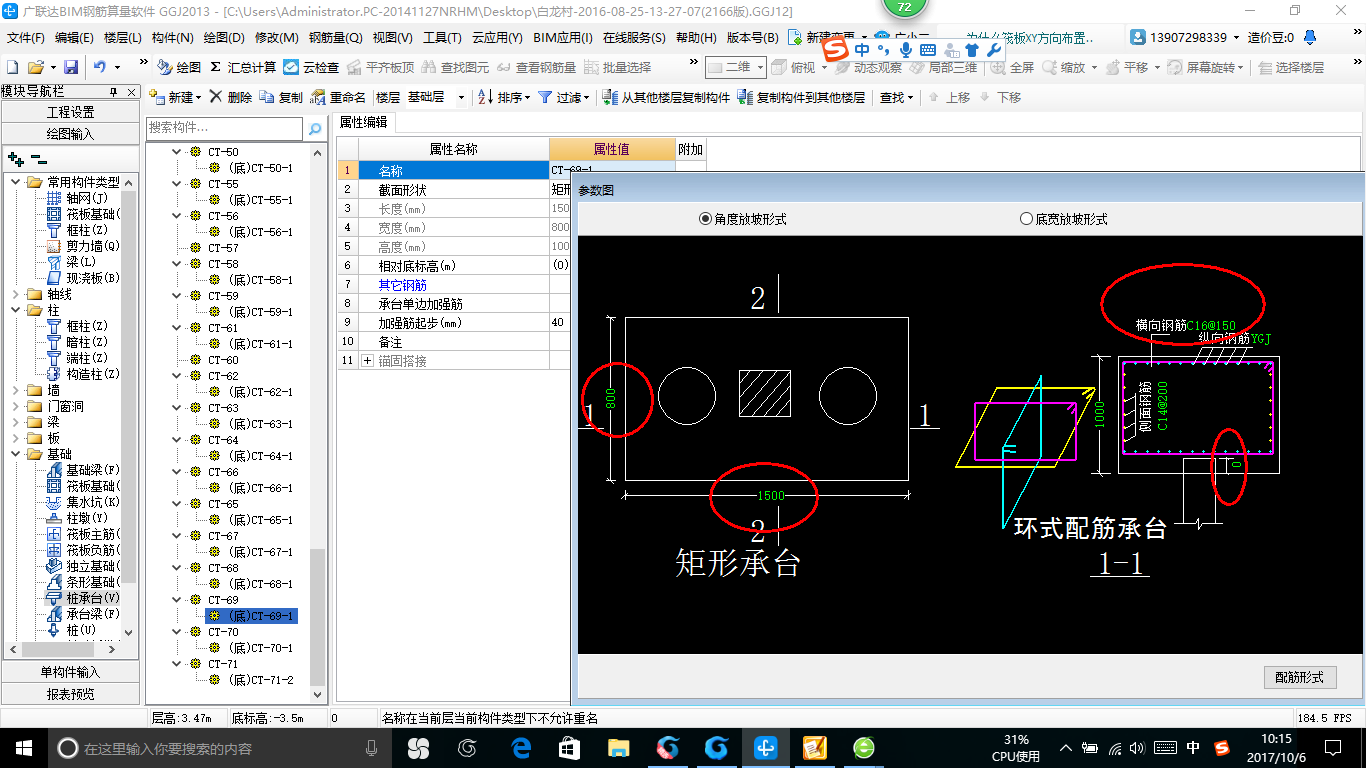1366x768 pixels.
Task: Click 其它钢筋 property row
Action: tap(453, 285)
